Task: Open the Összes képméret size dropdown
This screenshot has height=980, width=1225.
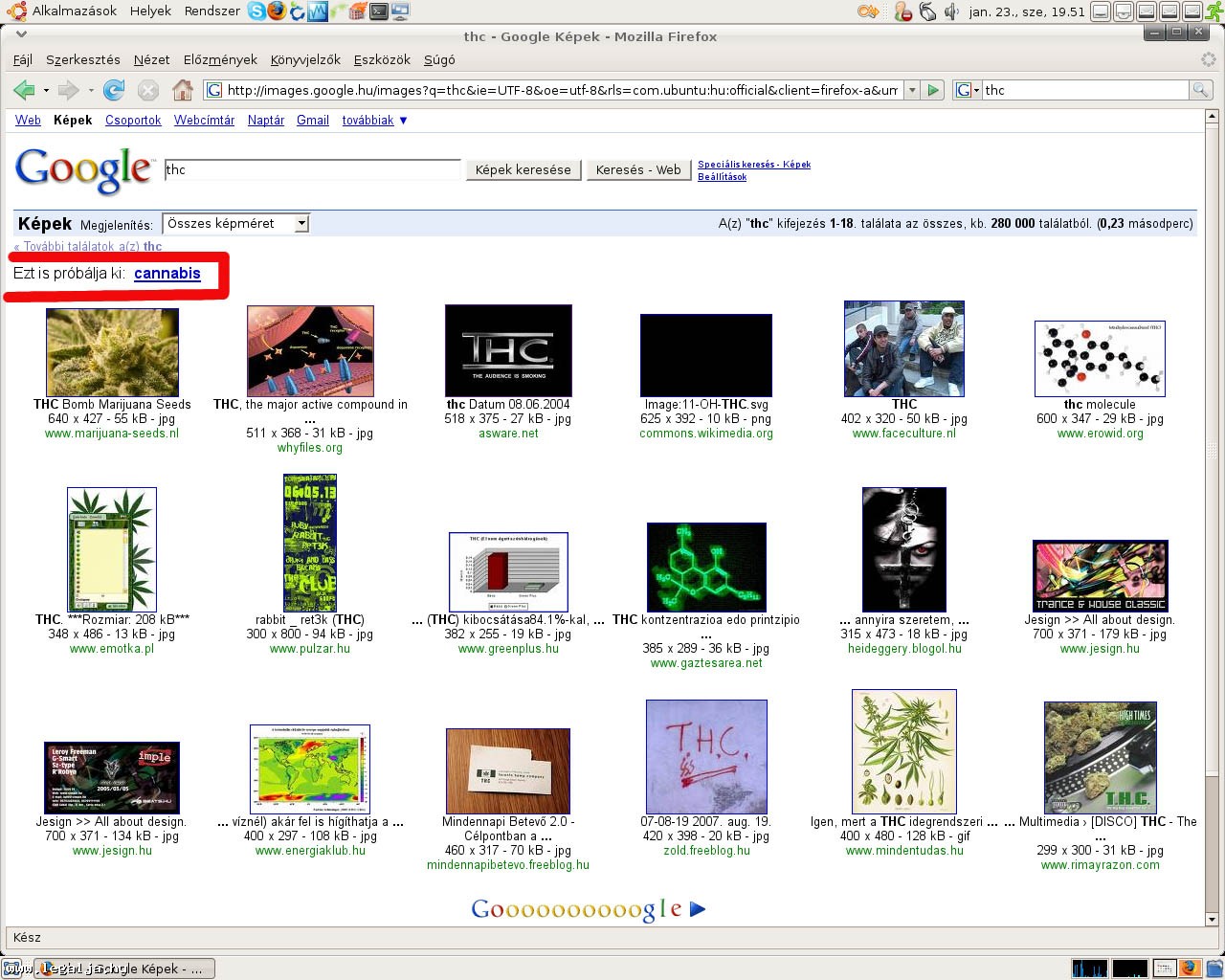Action: [x=235, y=223]
